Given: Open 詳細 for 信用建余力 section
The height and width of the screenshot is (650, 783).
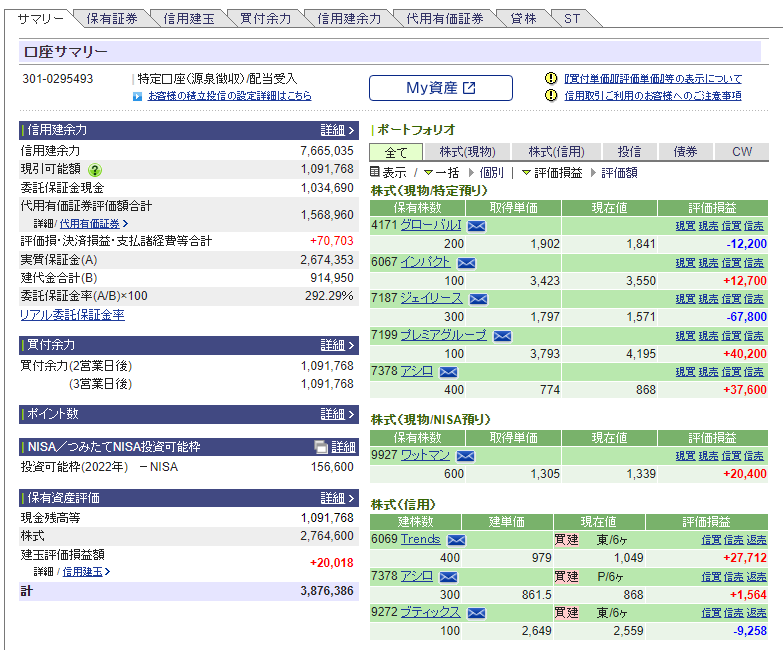Looking at the screenshot, I should [338, 130].
